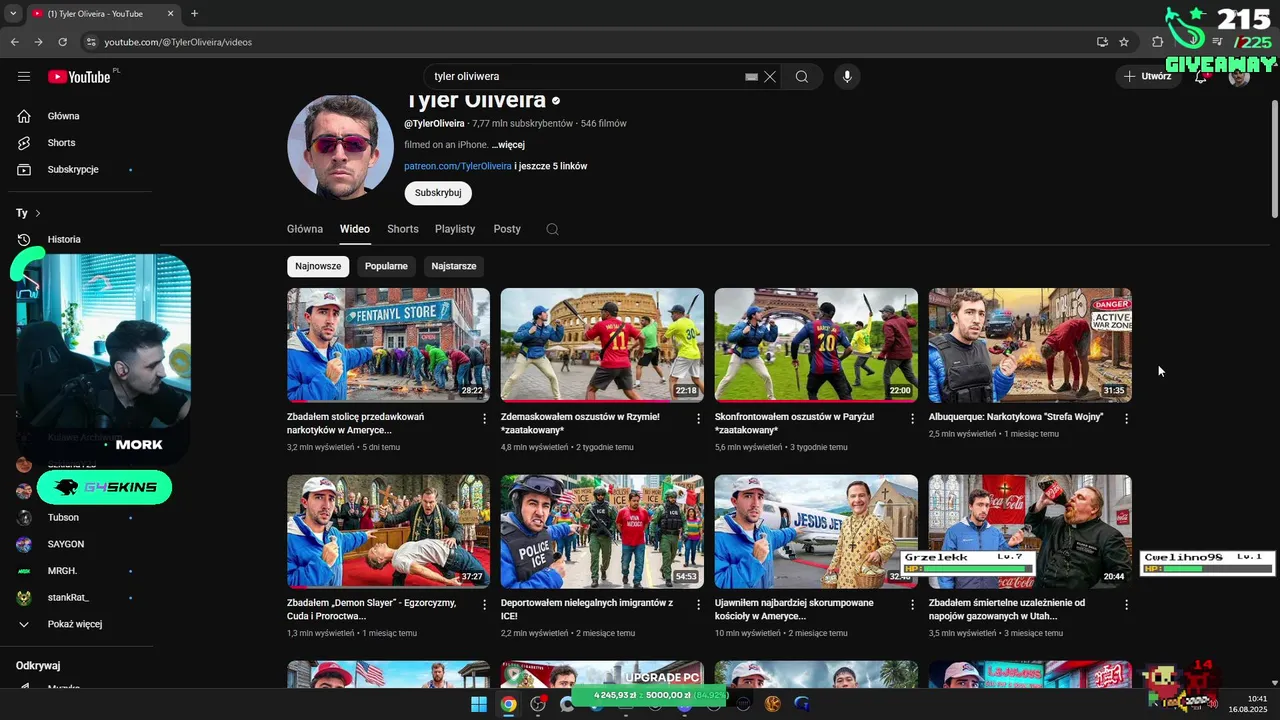Open the patreon.com/TylerOliveira link
Image resolution: width=1280 pixels, height=720 pixels.
point(458,166)
